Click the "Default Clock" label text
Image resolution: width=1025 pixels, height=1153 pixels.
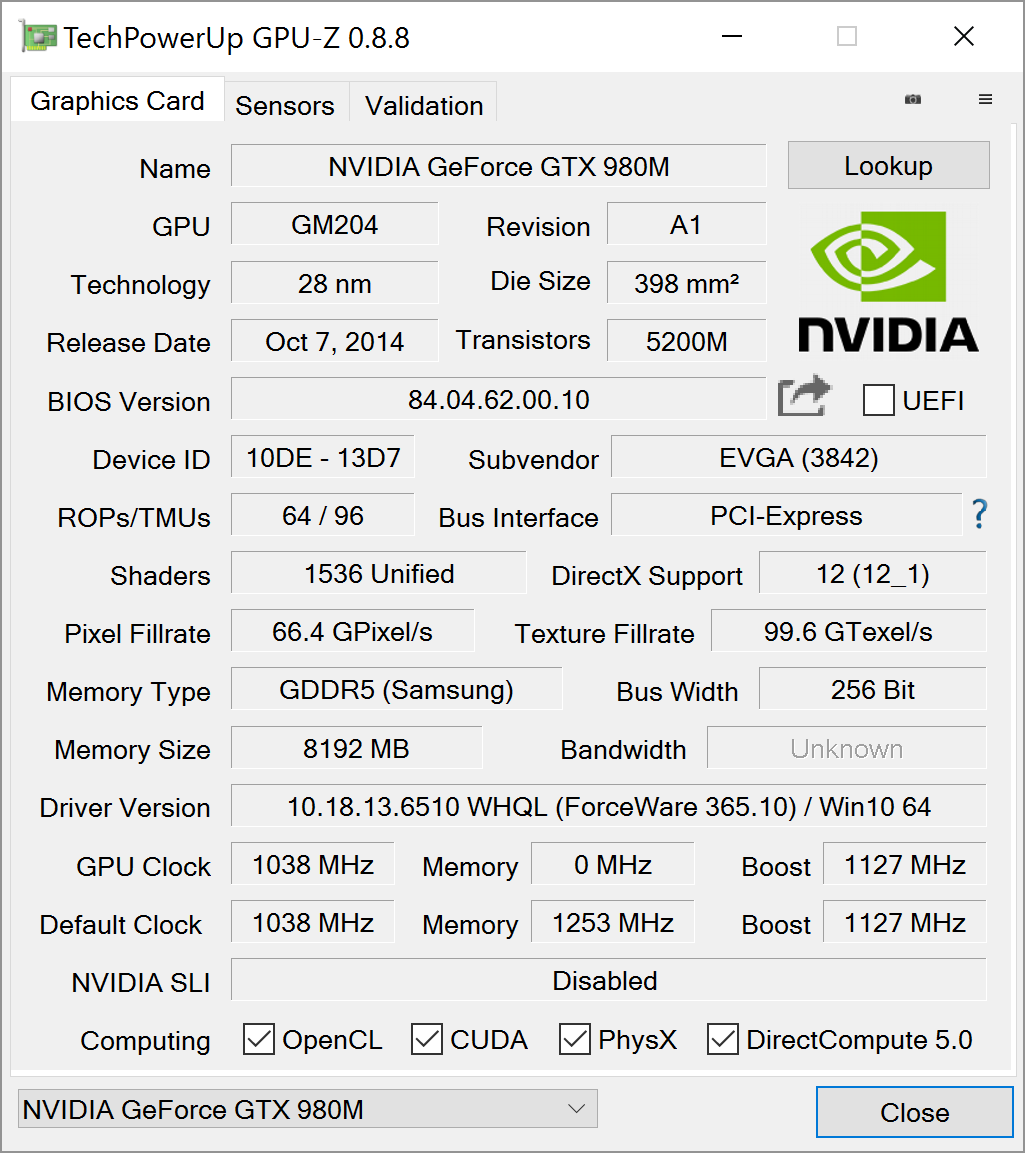121,924
